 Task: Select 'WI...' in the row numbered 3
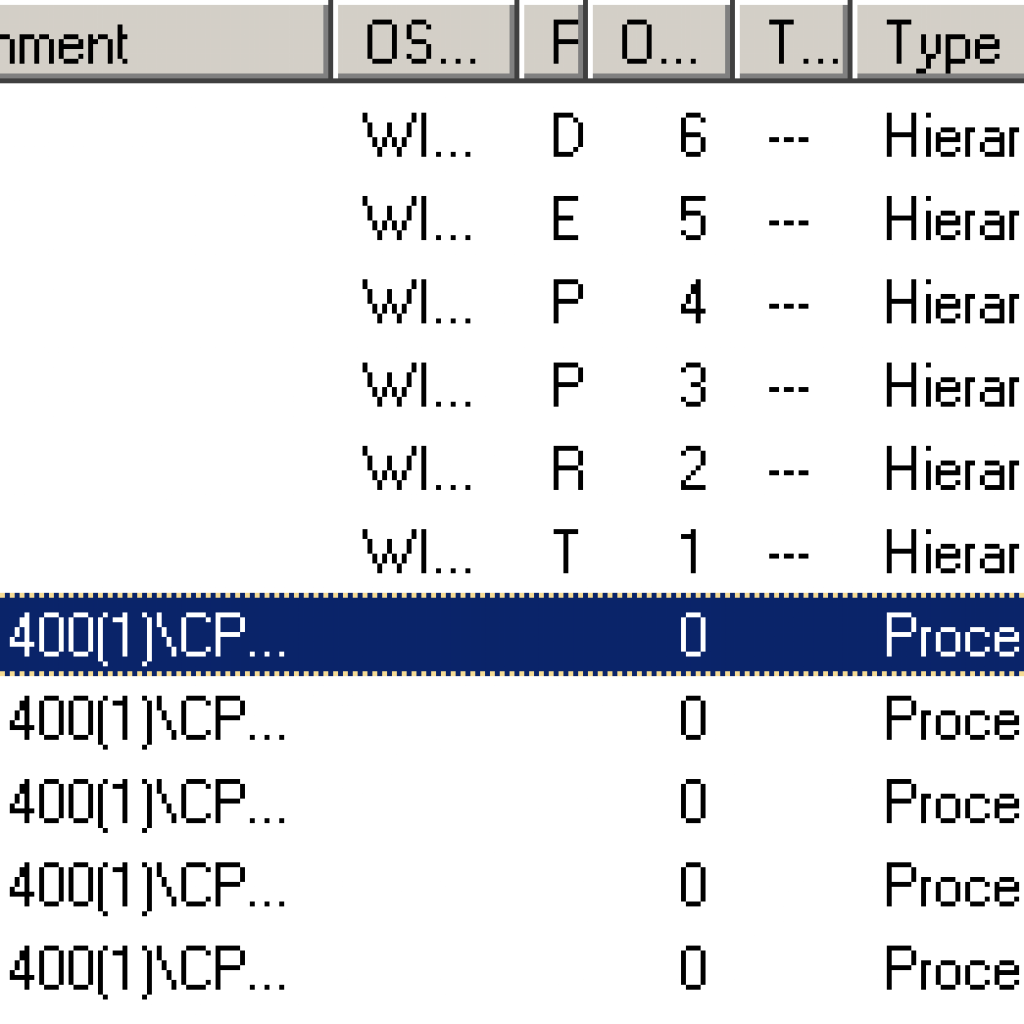417,385
